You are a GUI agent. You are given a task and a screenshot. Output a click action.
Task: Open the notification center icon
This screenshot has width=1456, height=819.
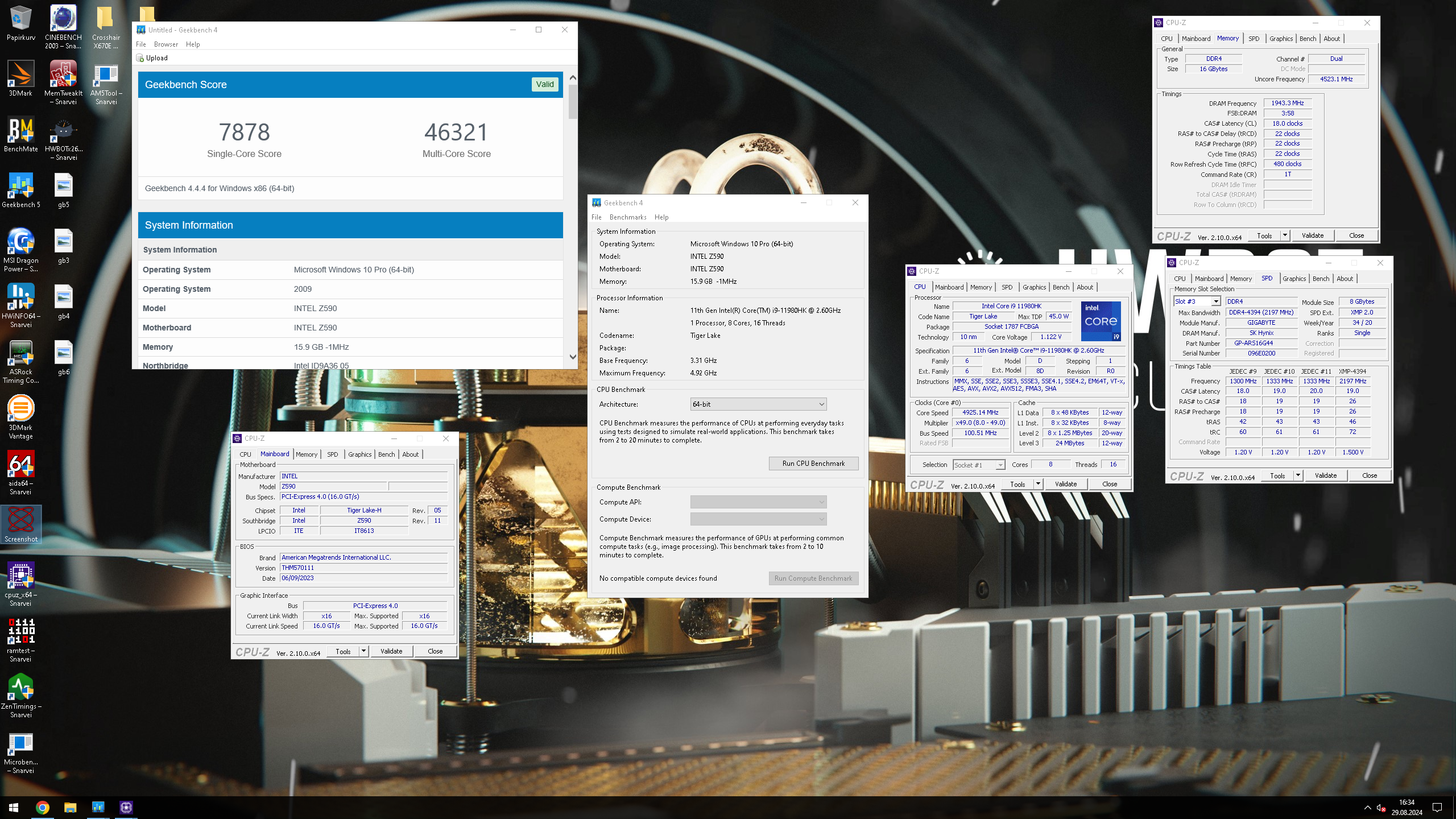[1437, 807]
